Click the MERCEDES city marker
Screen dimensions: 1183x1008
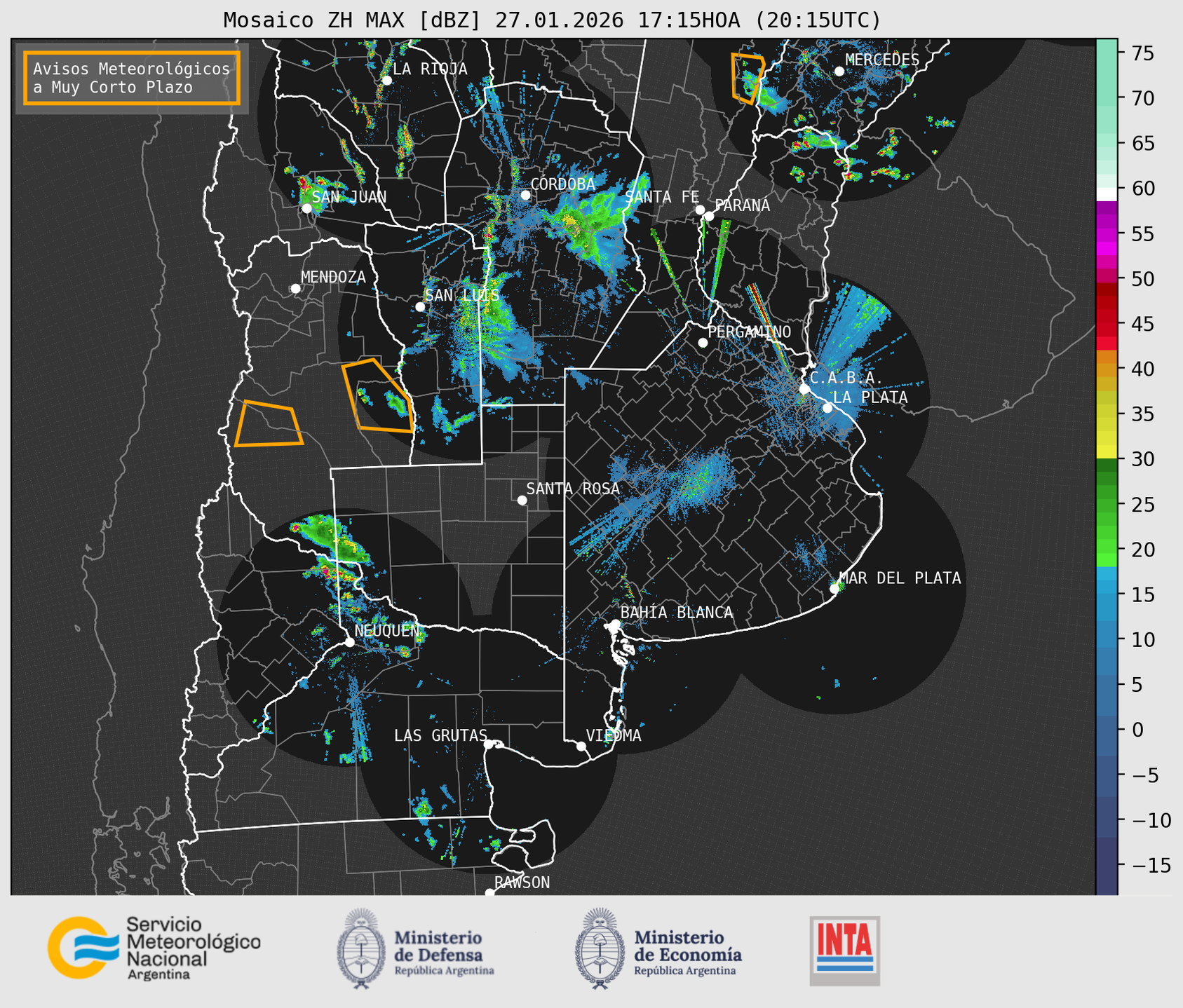(x=839, y=71)
